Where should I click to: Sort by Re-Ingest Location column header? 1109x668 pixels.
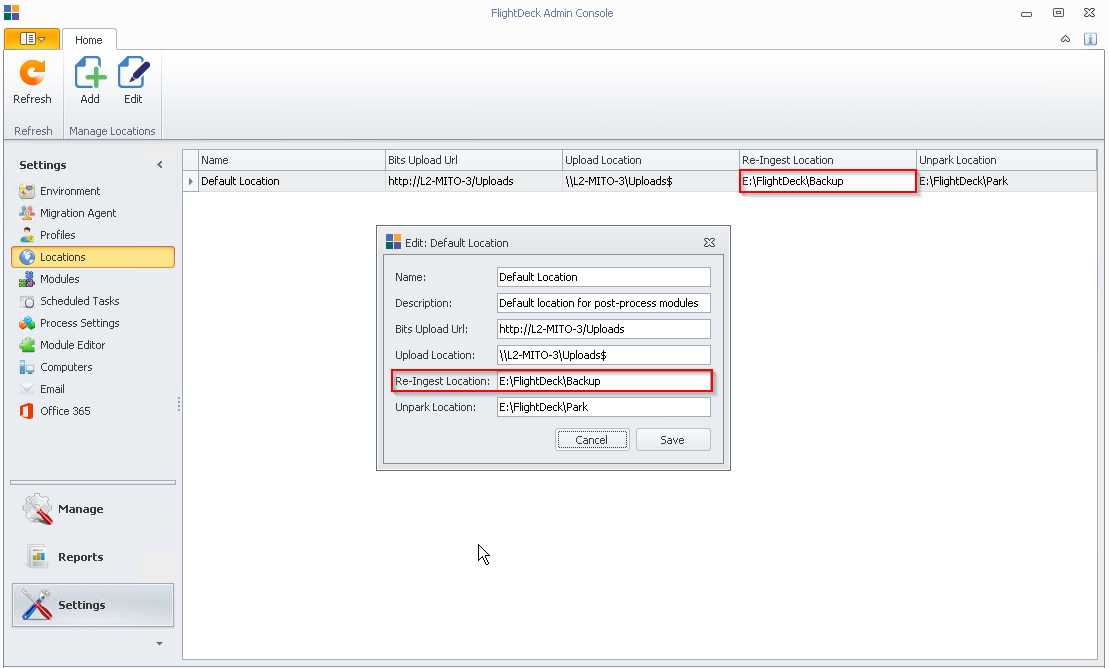(x=828, y=160)
